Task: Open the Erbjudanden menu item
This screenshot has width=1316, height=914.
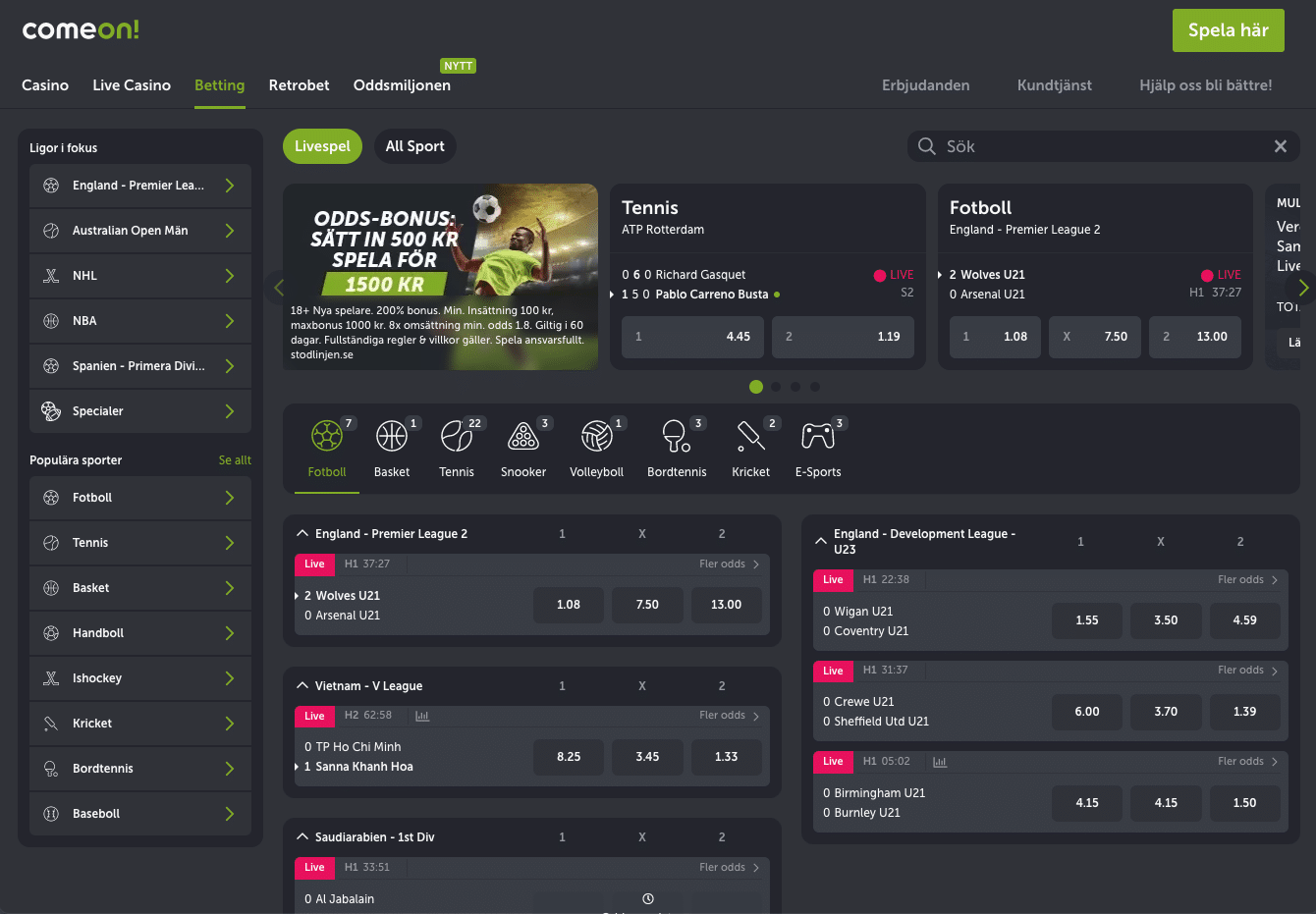Action: (x=926, y=85)
